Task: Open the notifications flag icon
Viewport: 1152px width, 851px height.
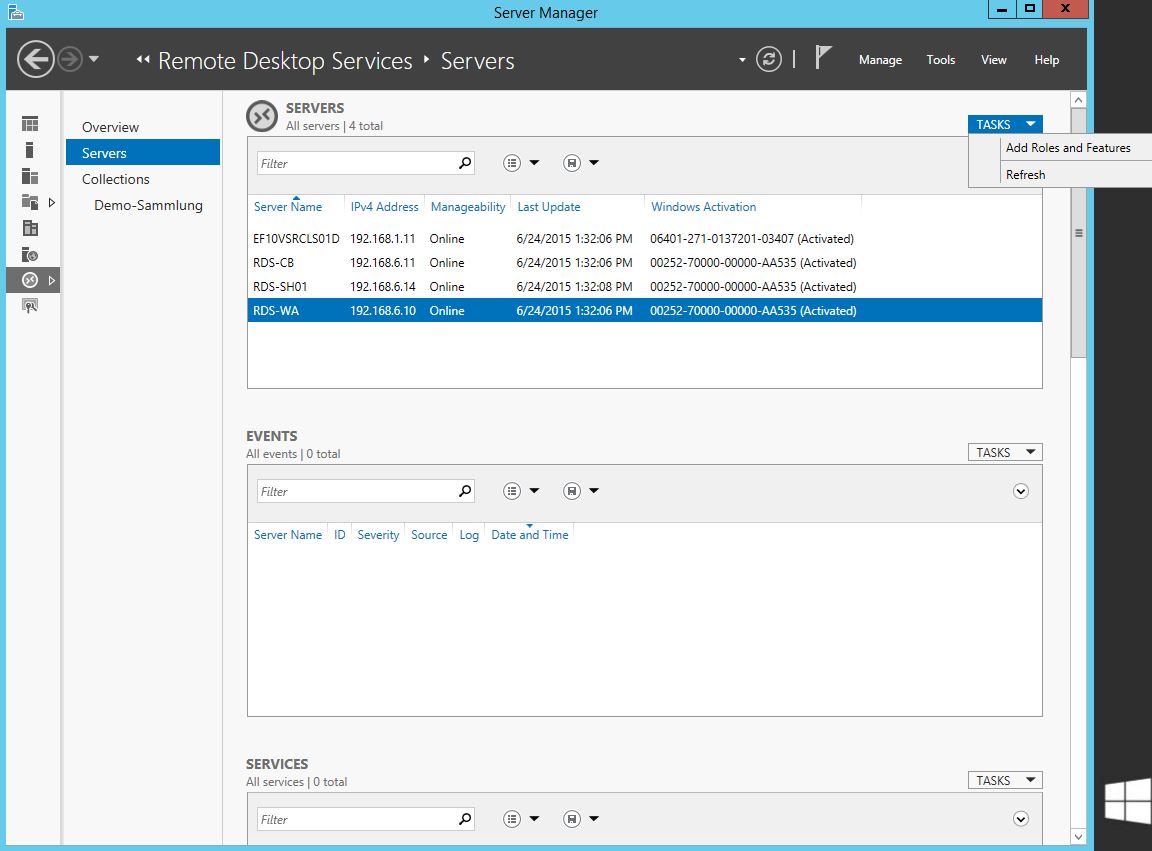Action: click(x=823, y=59)
